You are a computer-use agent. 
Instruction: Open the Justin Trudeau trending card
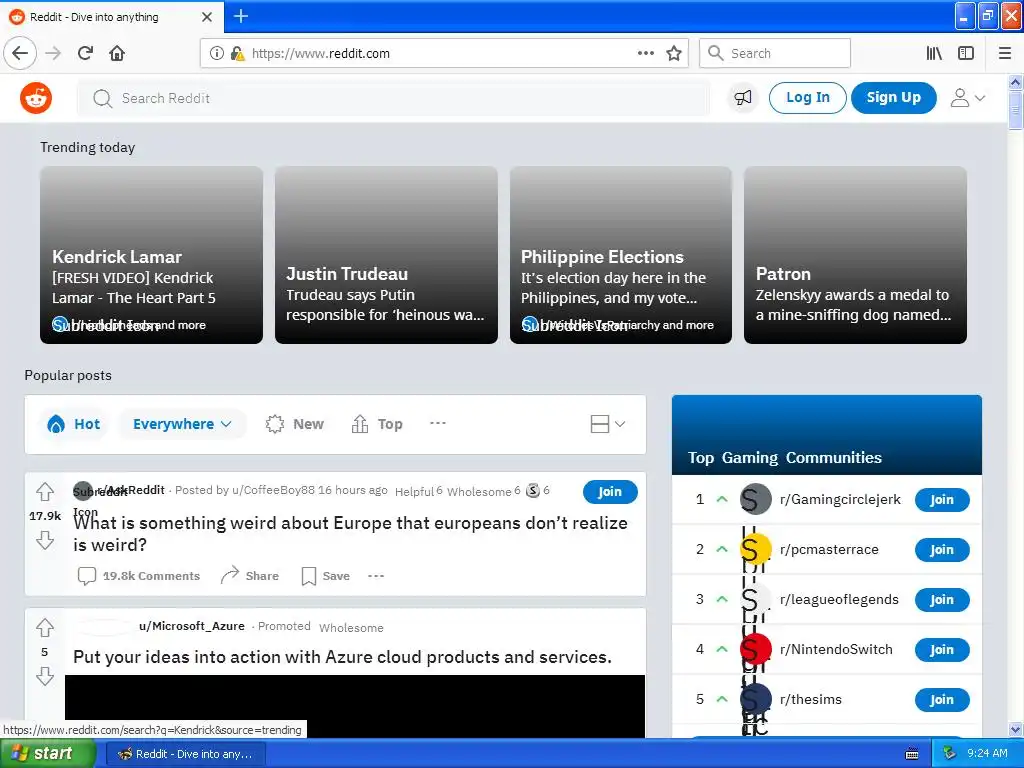386,255
